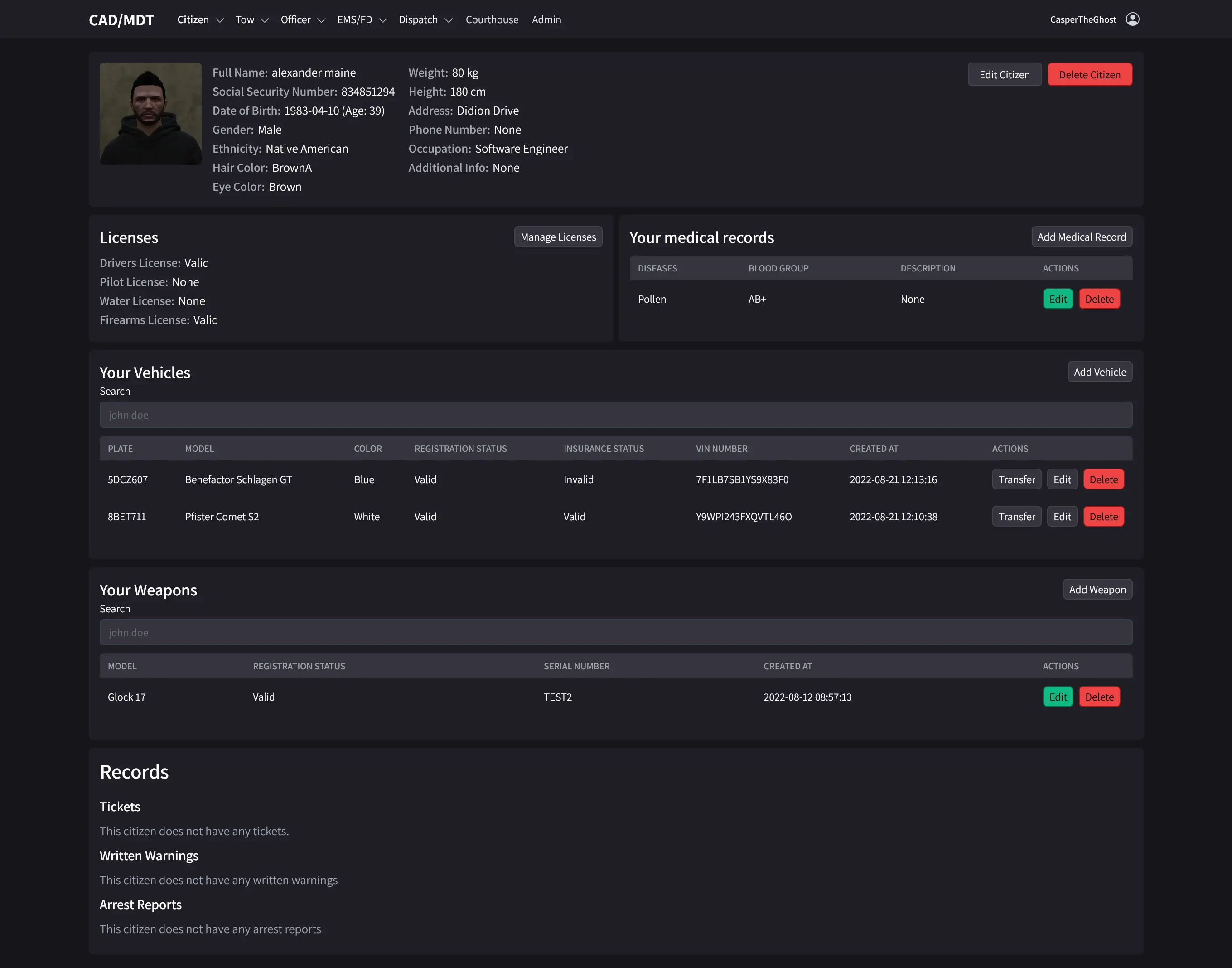Click the Edit Citizen button
Image resolution: width=1232 pixels, height=968 pixels.
1004,74
